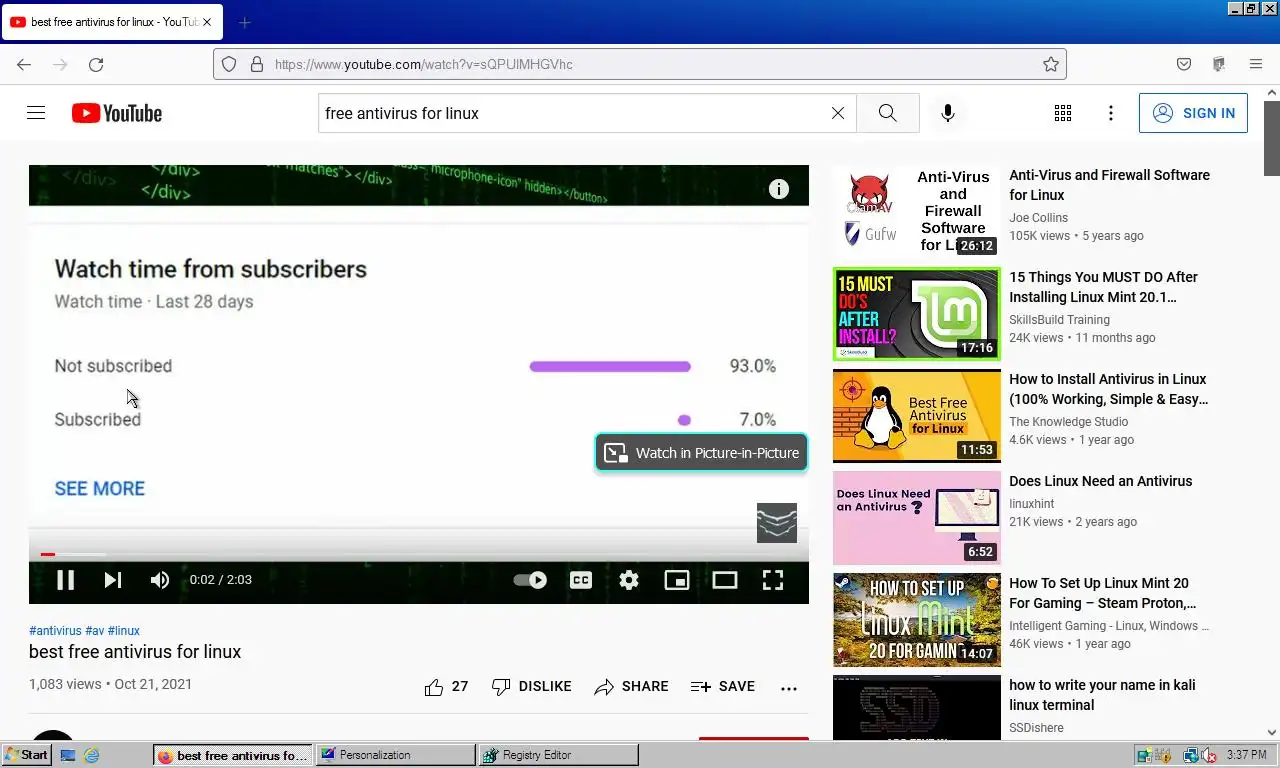Sign in to YouTube
The width and height of the screenshot is (1280, 768).
[1193, 113]
